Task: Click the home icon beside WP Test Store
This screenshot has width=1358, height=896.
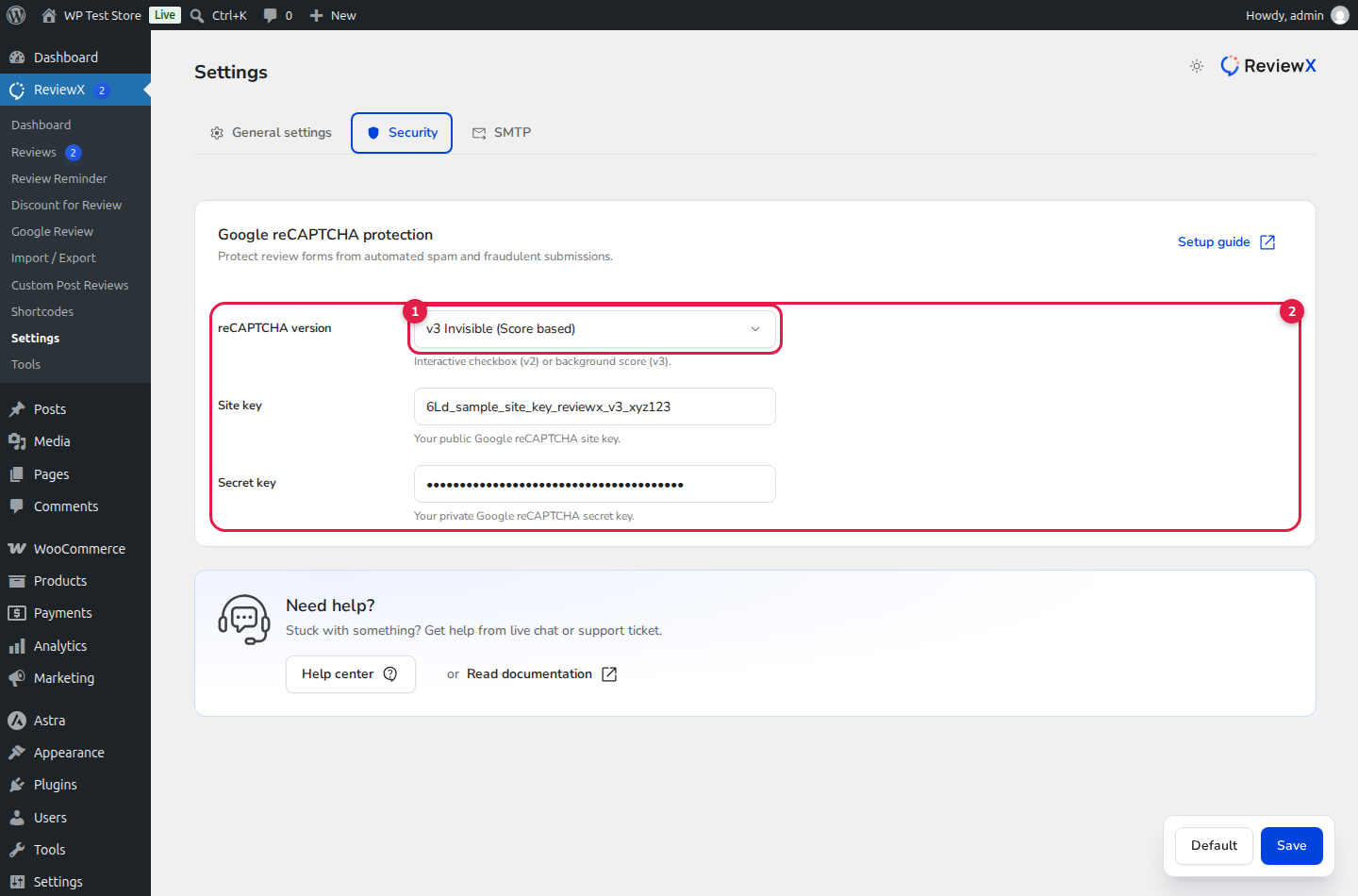Action: click(x=49, y=15)
